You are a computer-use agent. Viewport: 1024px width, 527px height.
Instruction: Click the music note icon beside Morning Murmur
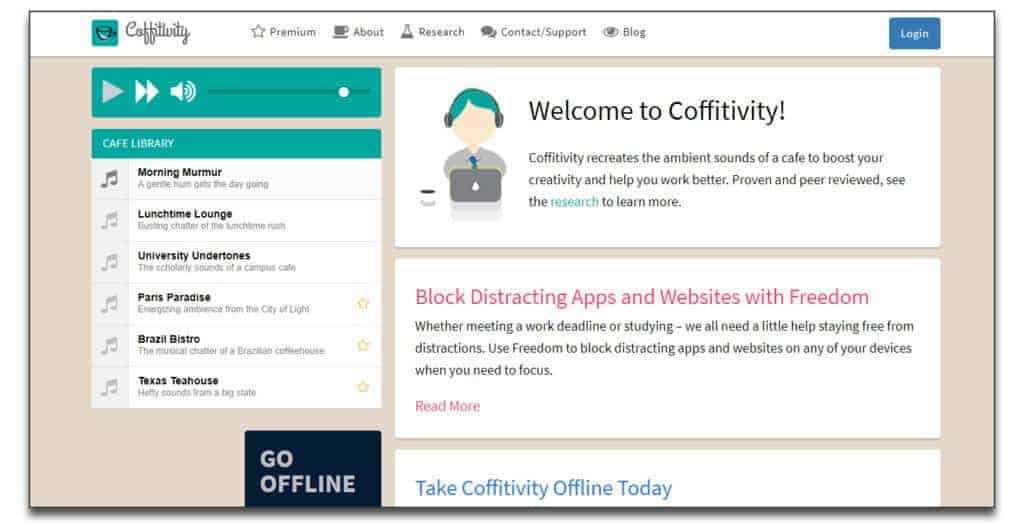[110, 178]
